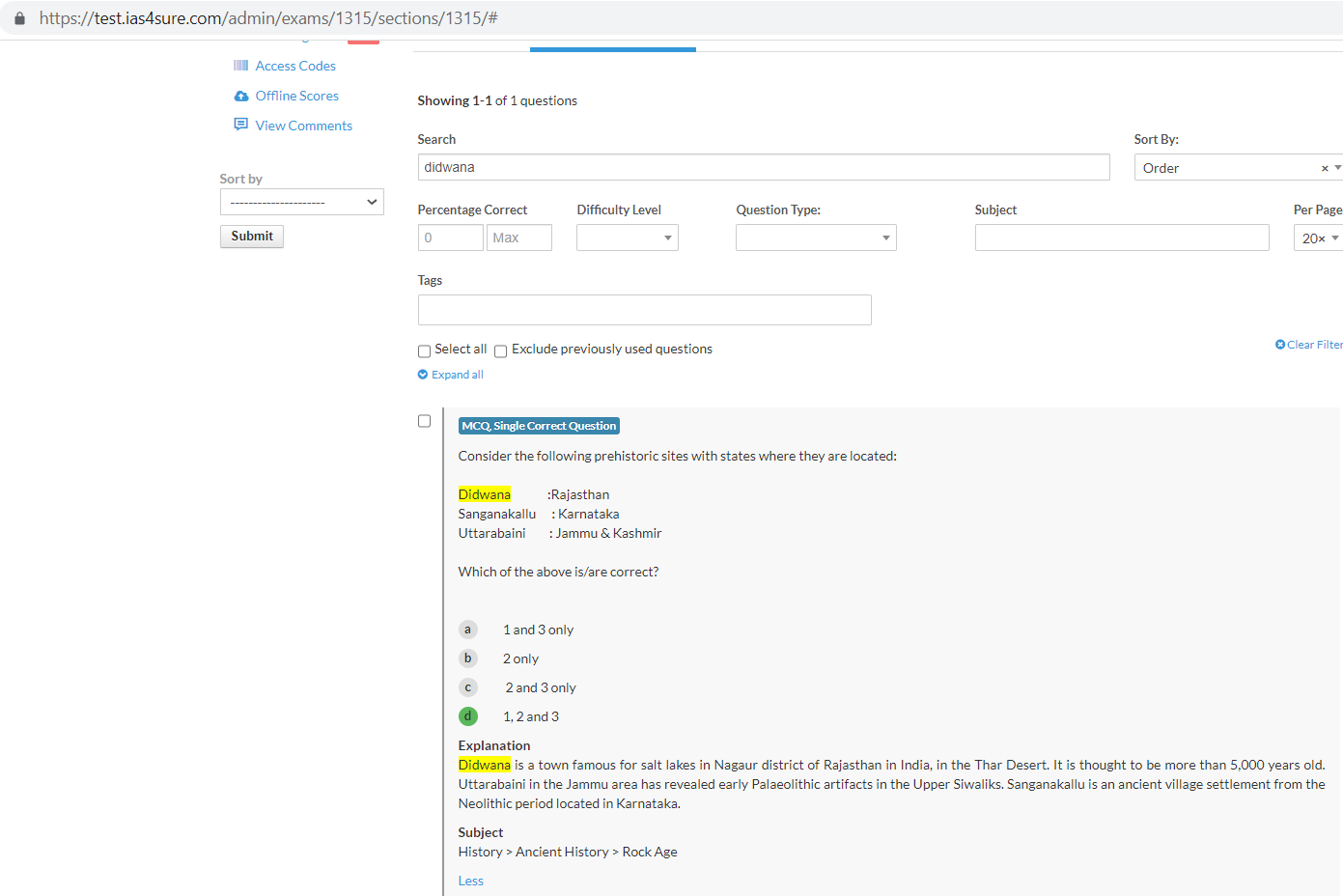This screenshot has width=1343, height=896.
Task: Click the Expand all chevron icon
Action: tap(423, 375)
